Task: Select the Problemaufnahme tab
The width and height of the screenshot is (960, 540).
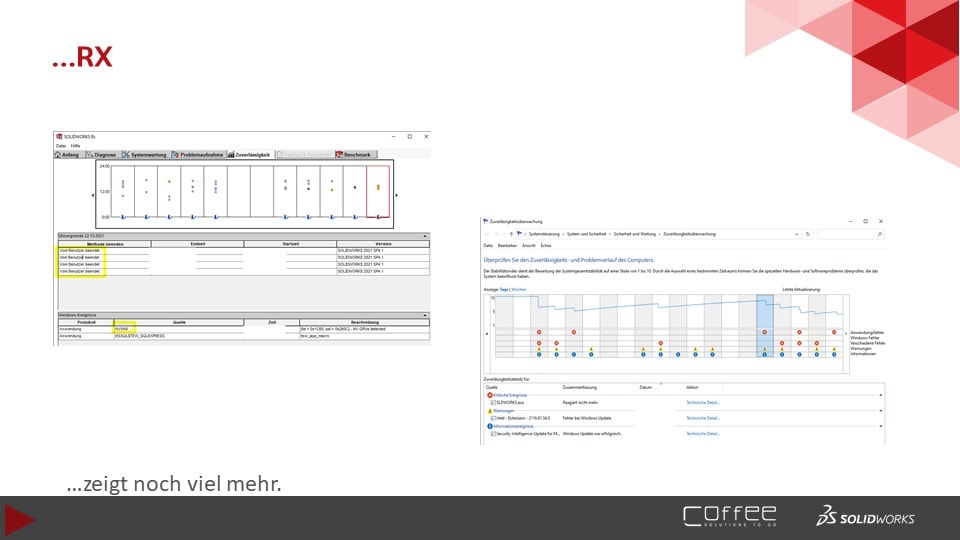Action: 198,155
